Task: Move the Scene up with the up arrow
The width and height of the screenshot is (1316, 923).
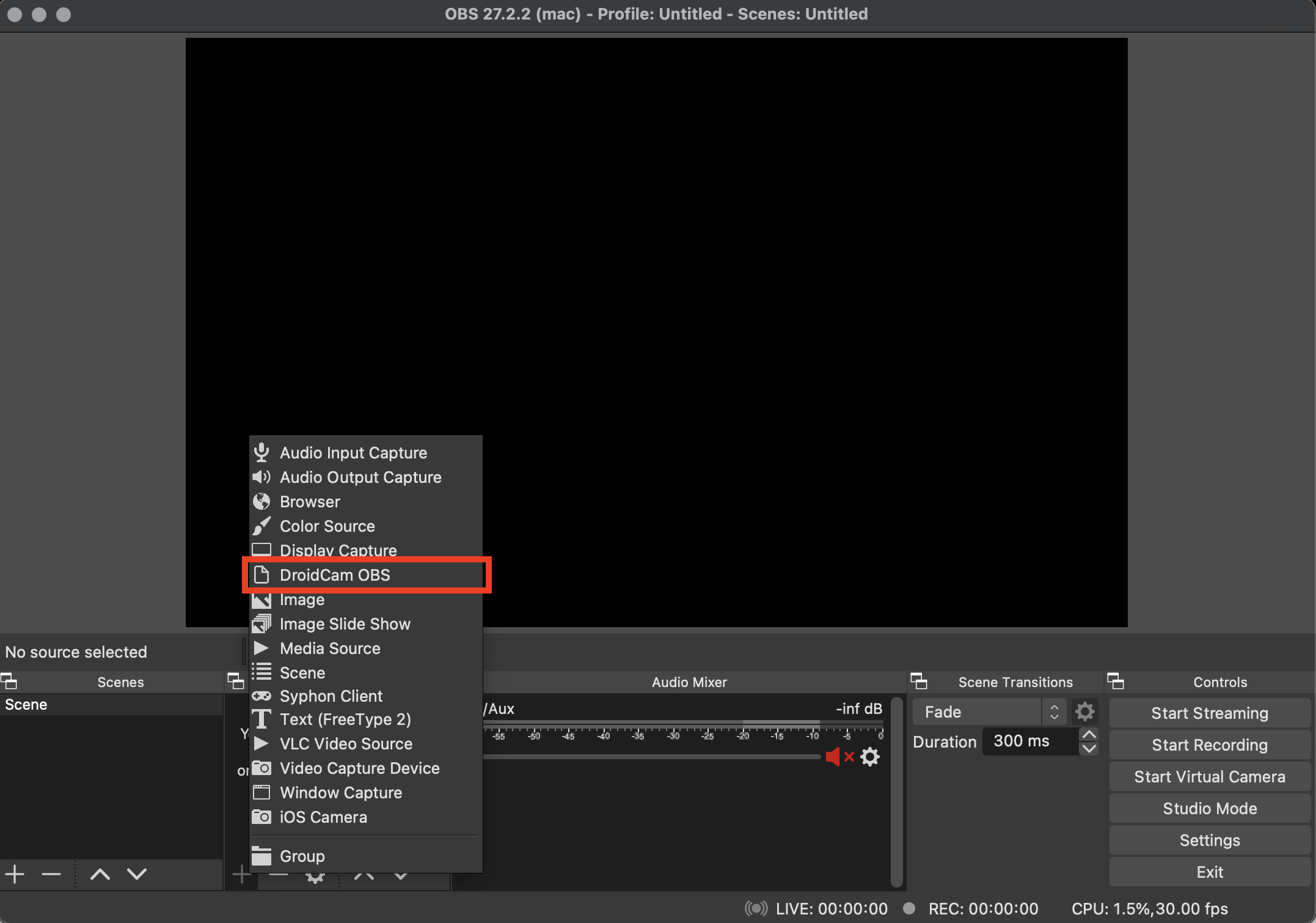Action: point(100,874)
